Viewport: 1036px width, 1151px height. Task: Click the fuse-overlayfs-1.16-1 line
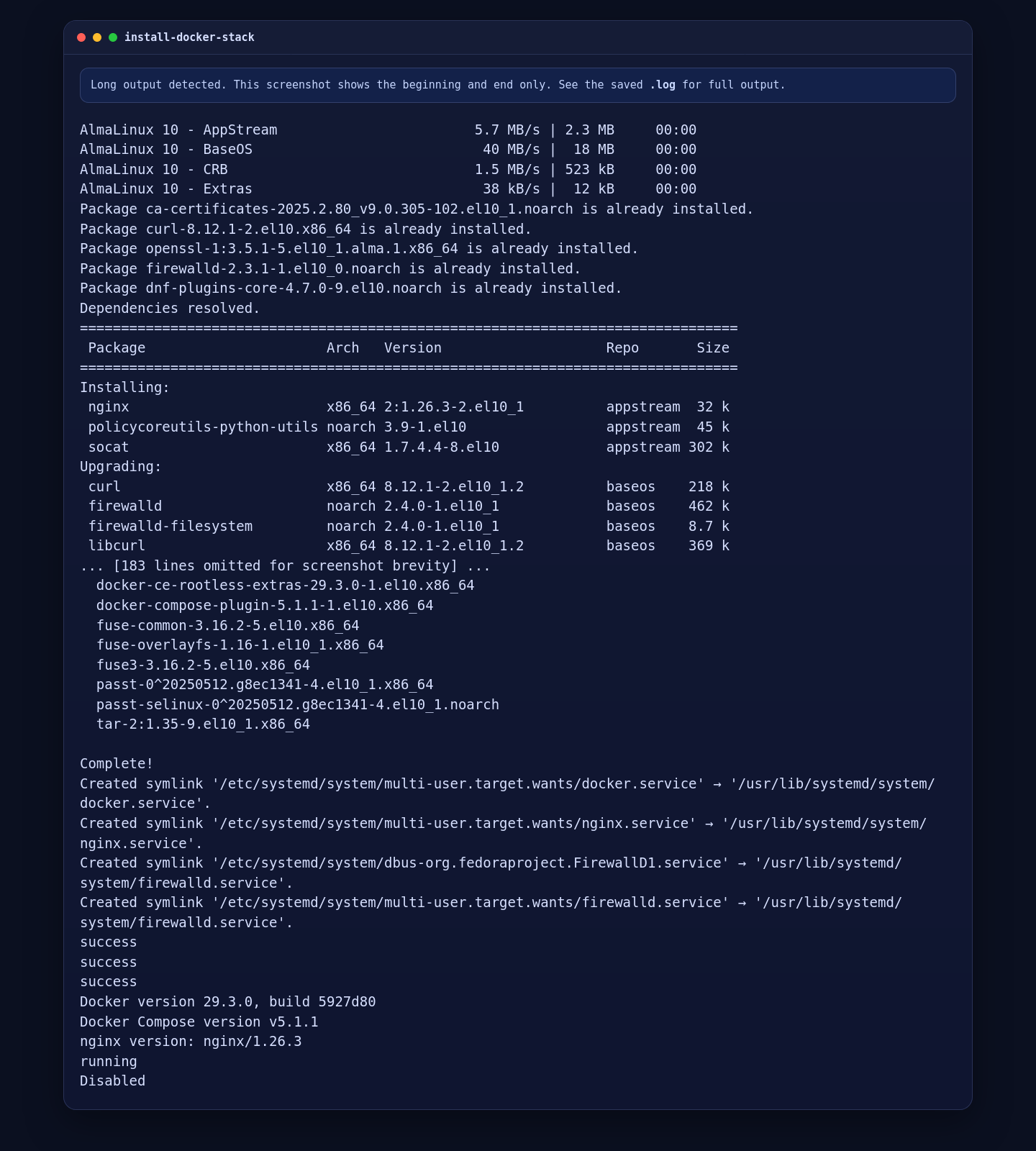pyautogui.click(x=240, y=645)
